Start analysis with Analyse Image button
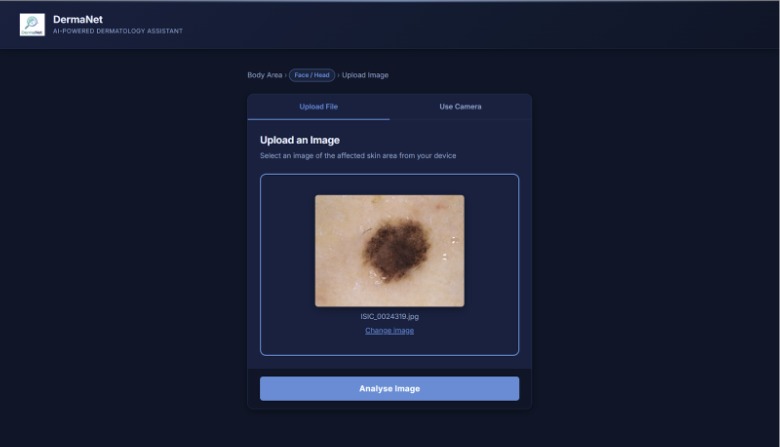 point(390,388)
